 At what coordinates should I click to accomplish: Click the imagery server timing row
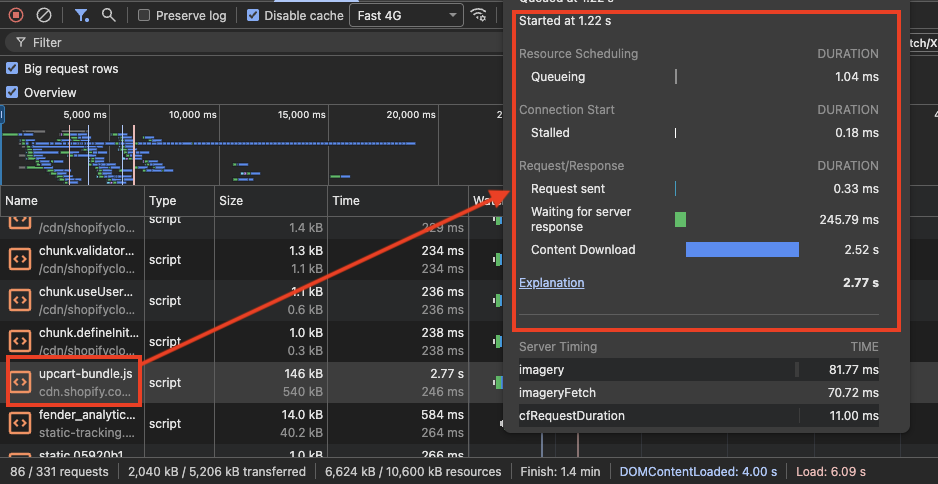click(x=699, y=370)
